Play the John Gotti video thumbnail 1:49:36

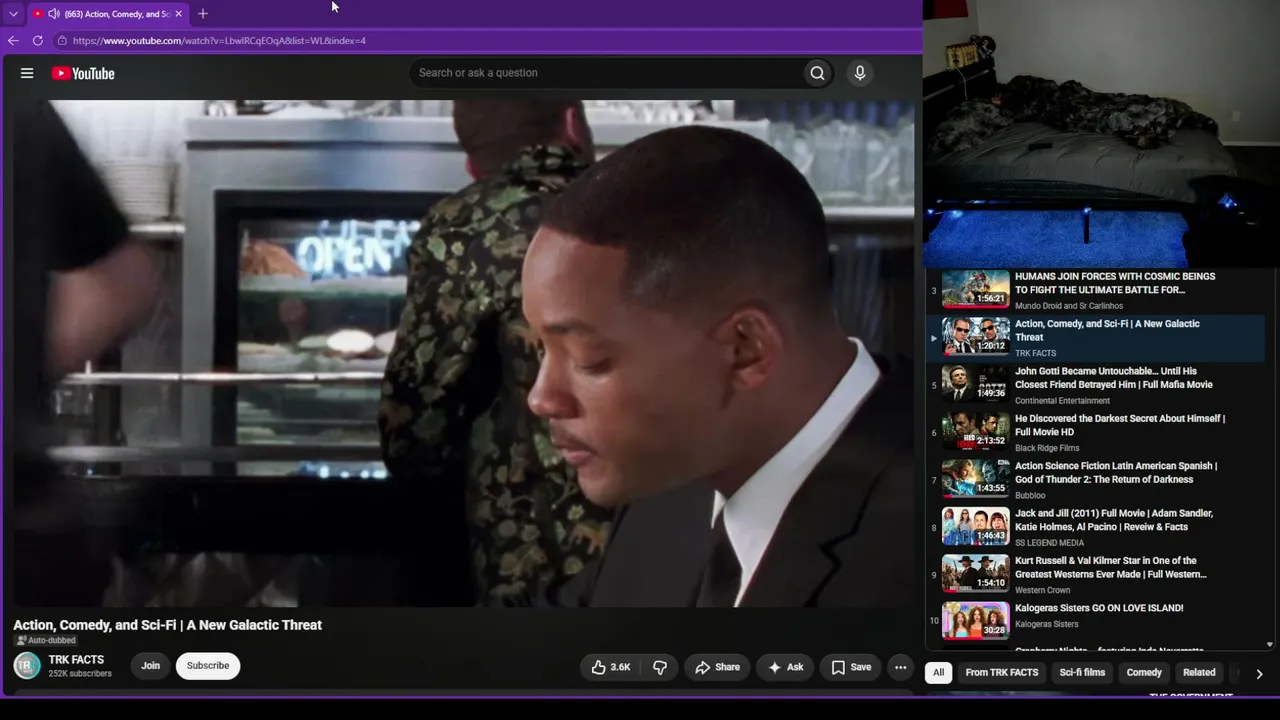click(976, 384)
